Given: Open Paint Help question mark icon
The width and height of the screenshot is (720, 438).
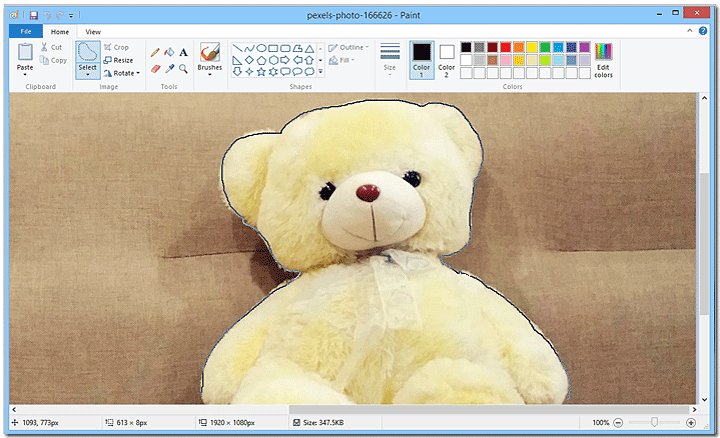Looking at the screenshot, I should (703, 31).
